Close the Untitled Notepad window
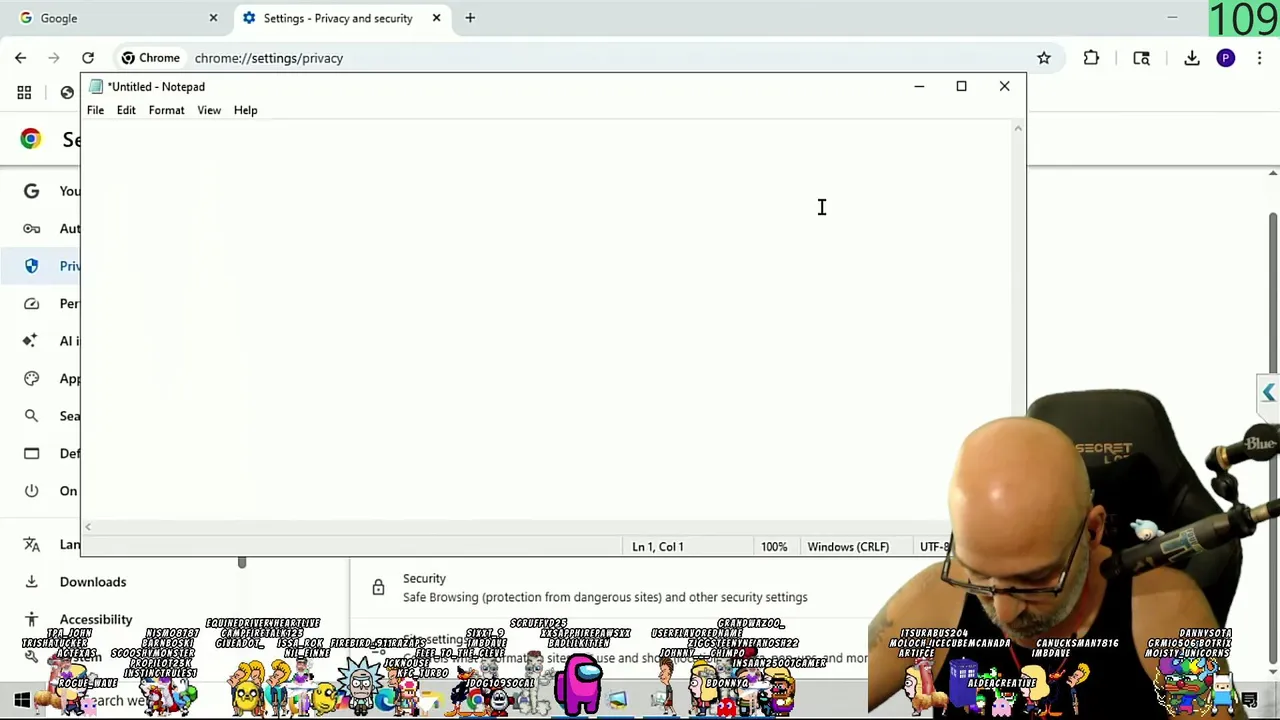 coord(1004,86)
